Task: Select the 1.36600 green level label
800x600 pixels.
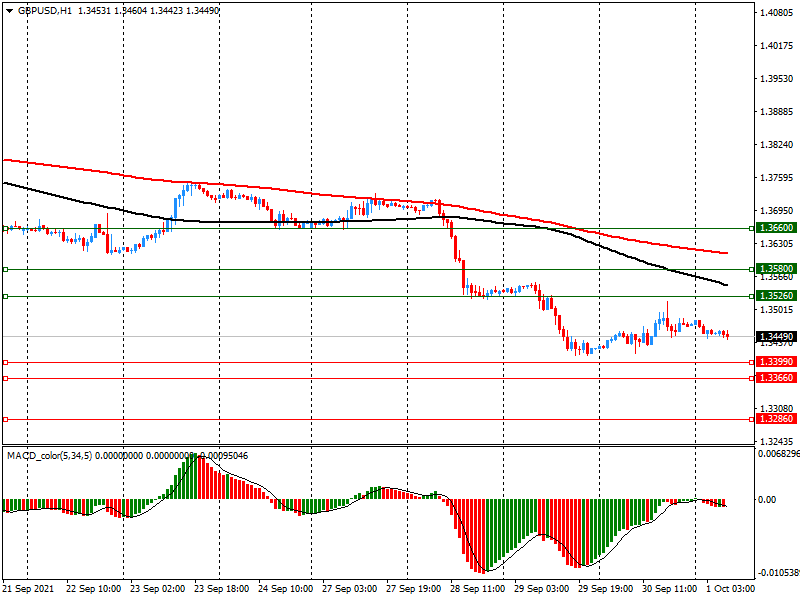Action: point(777,228)
